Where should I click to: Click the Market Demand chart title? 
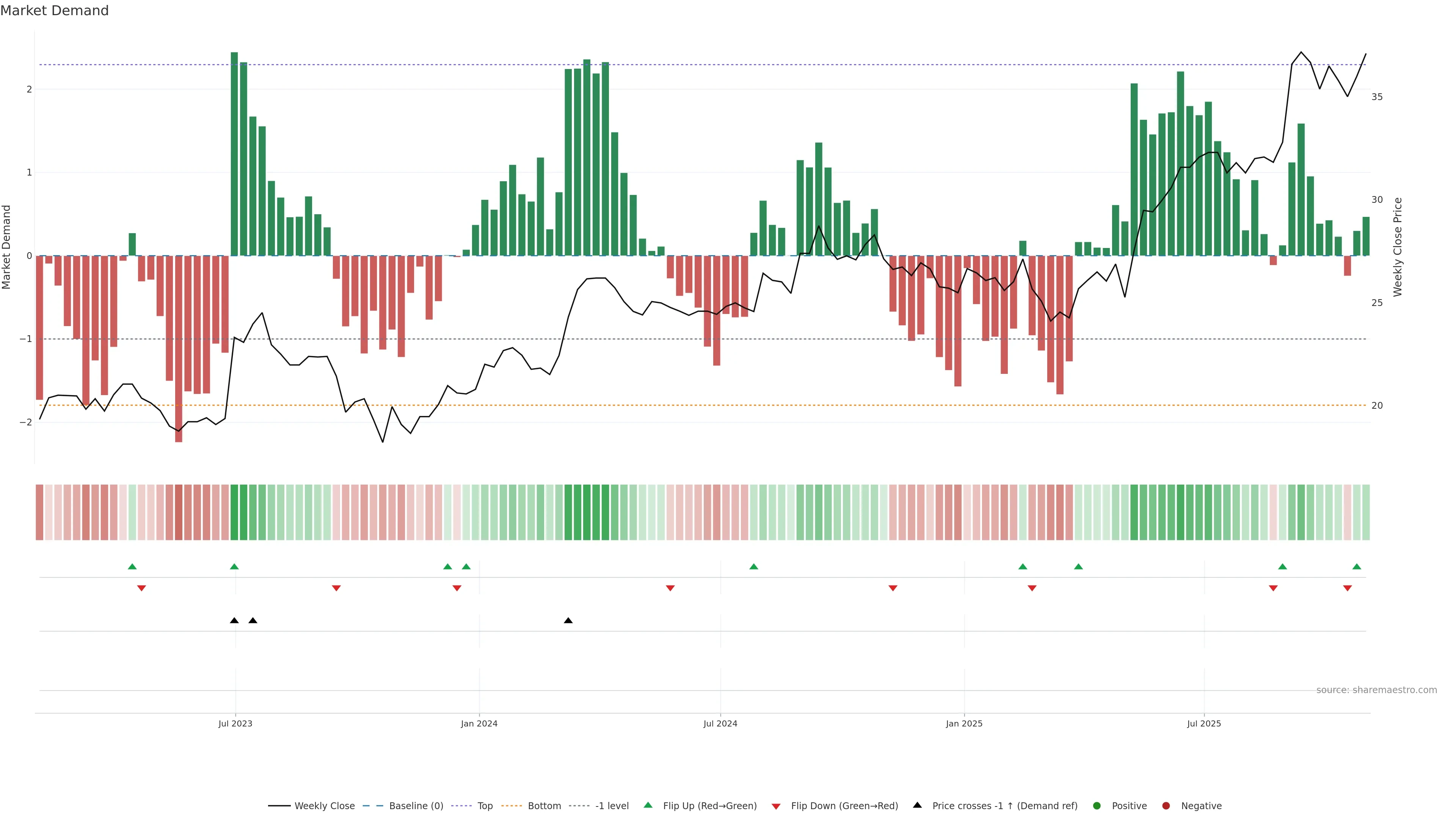(54, 11)
